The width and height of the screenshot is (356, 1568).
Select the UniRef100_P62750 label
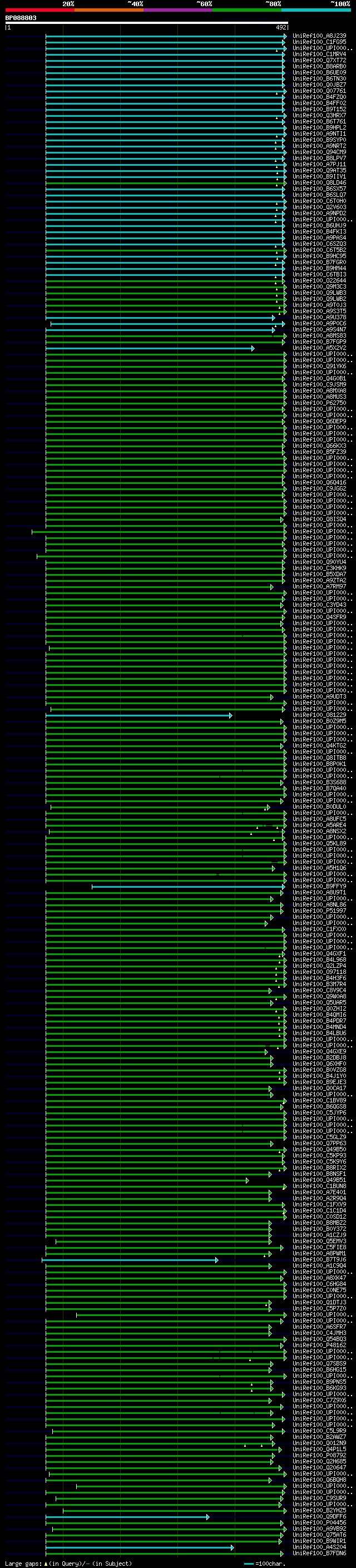pos(319,403)
